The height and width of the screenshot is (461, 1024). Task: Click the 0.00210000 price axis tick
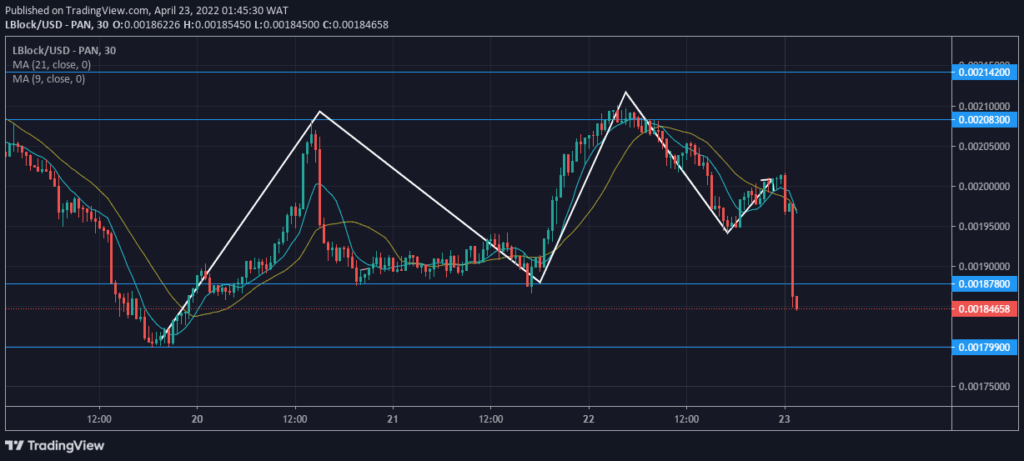tap(984, 106)
